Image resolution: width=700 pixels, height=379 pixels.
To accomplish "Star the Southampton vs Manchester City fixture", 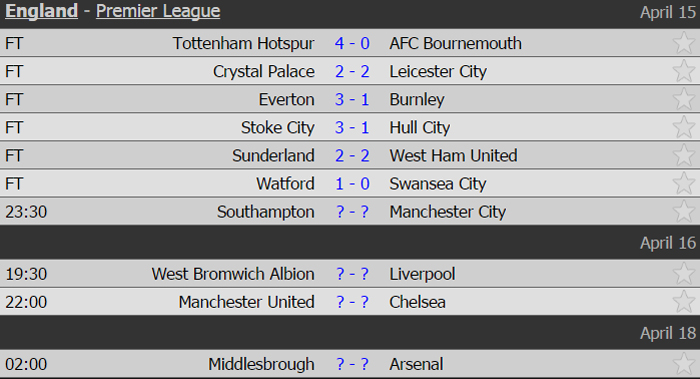I will click(x=683, y=212).
